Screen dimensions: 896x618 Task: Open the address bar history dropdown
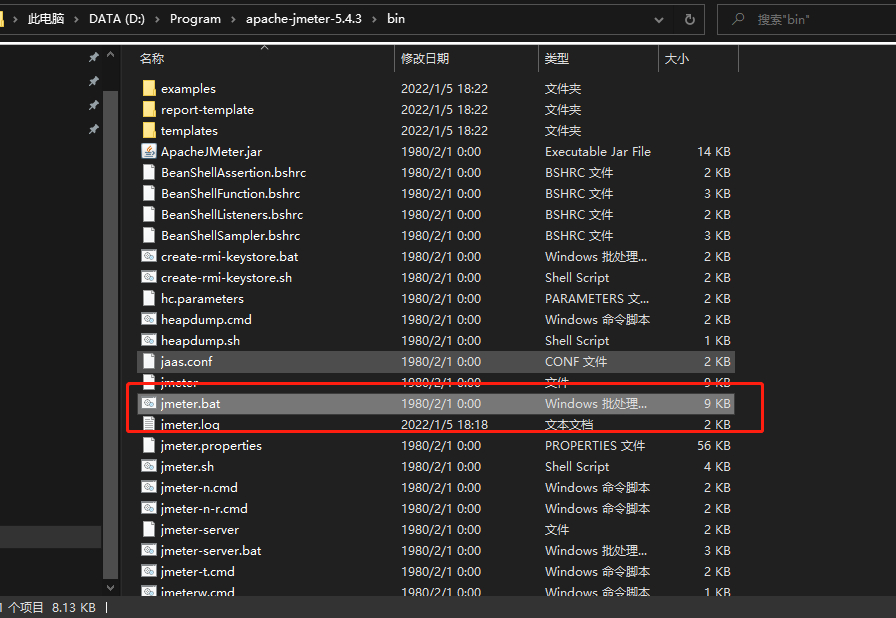point(659,19)
